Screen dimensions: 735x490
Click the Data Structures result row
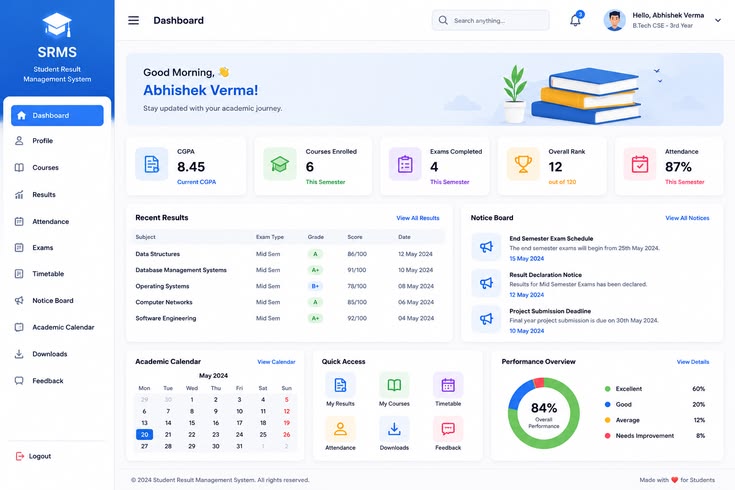(x=289, y=254)
